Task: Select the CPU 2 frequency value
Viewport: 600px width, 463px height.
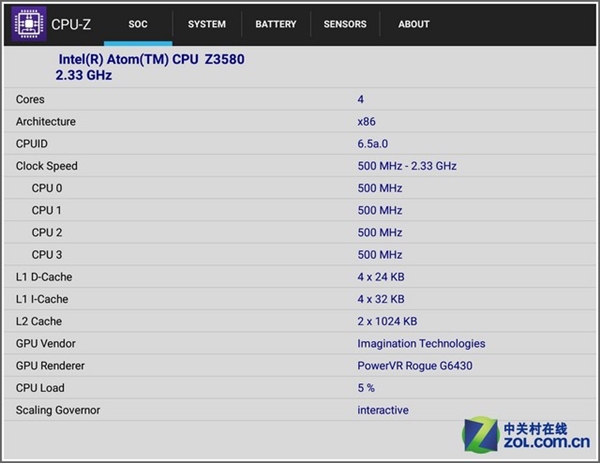Action: coord(380,233)
